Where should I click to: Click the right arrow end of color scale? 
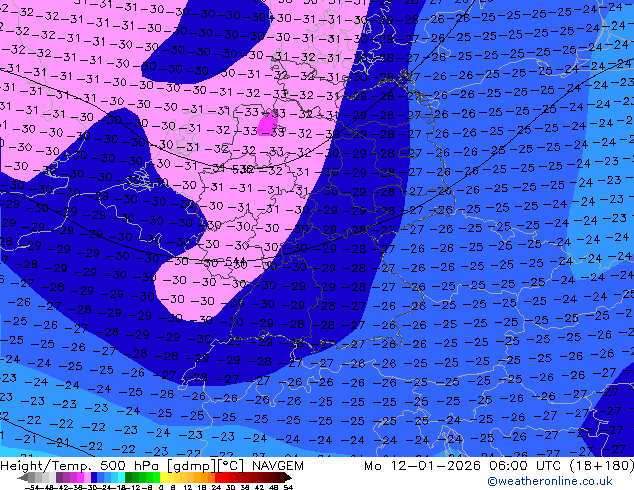288,477
